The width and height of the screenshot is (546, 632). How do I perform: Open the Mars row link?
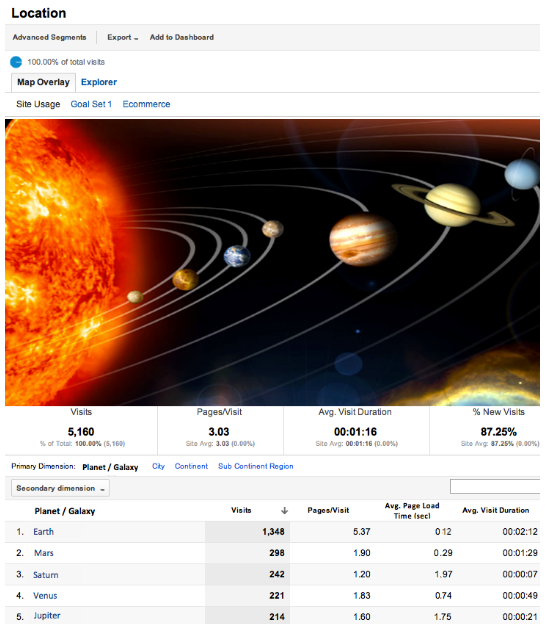tap(44, 553)
